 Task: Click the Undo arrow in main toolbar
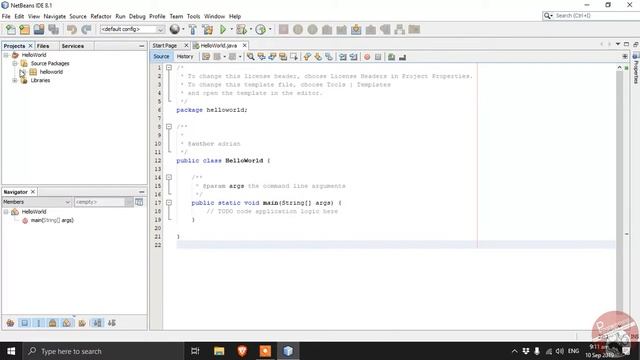coord(72,29)
